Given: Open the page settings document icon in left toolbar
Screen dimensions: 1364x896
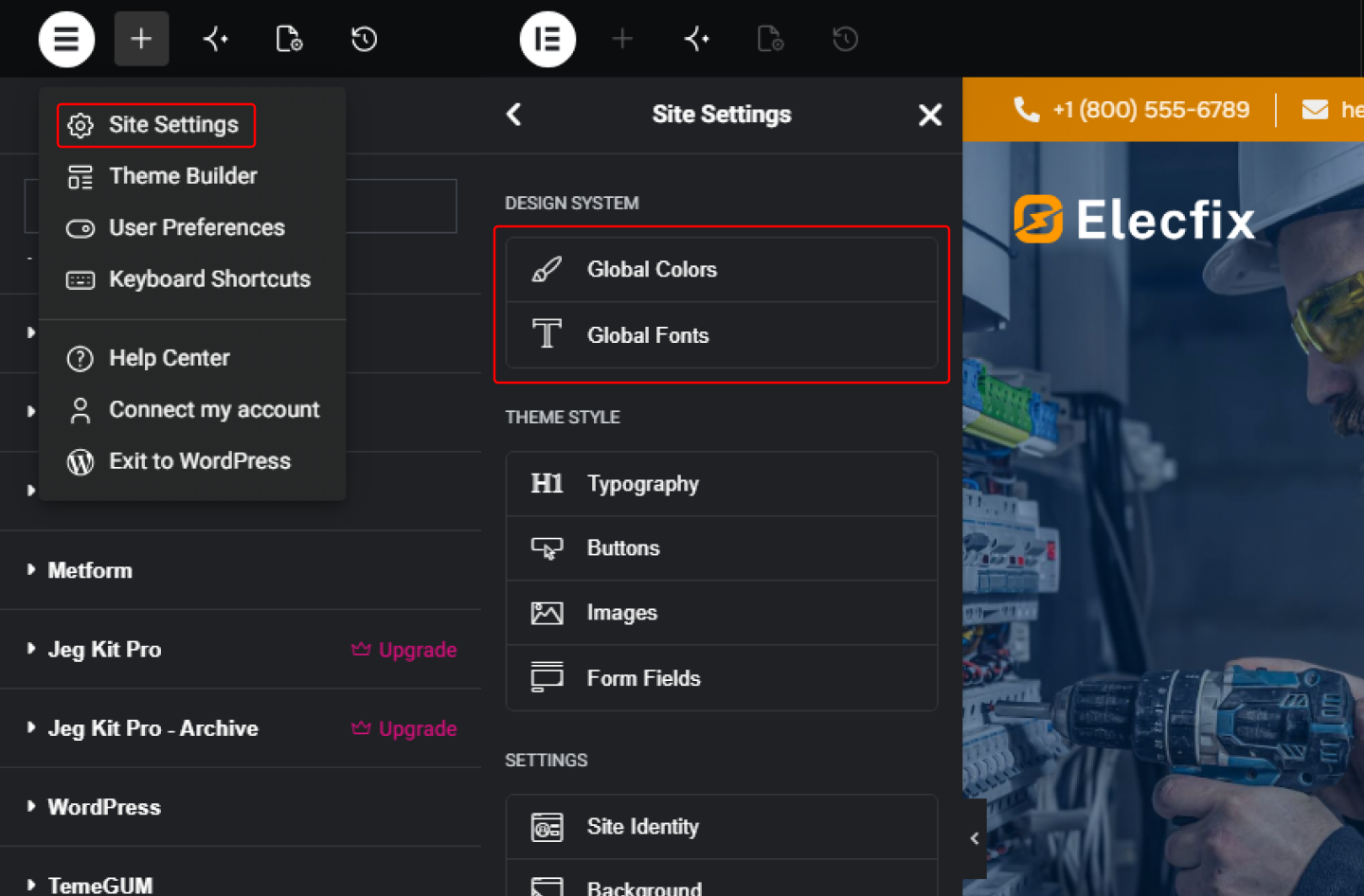Looking at the screenshot, I should 289,39.
